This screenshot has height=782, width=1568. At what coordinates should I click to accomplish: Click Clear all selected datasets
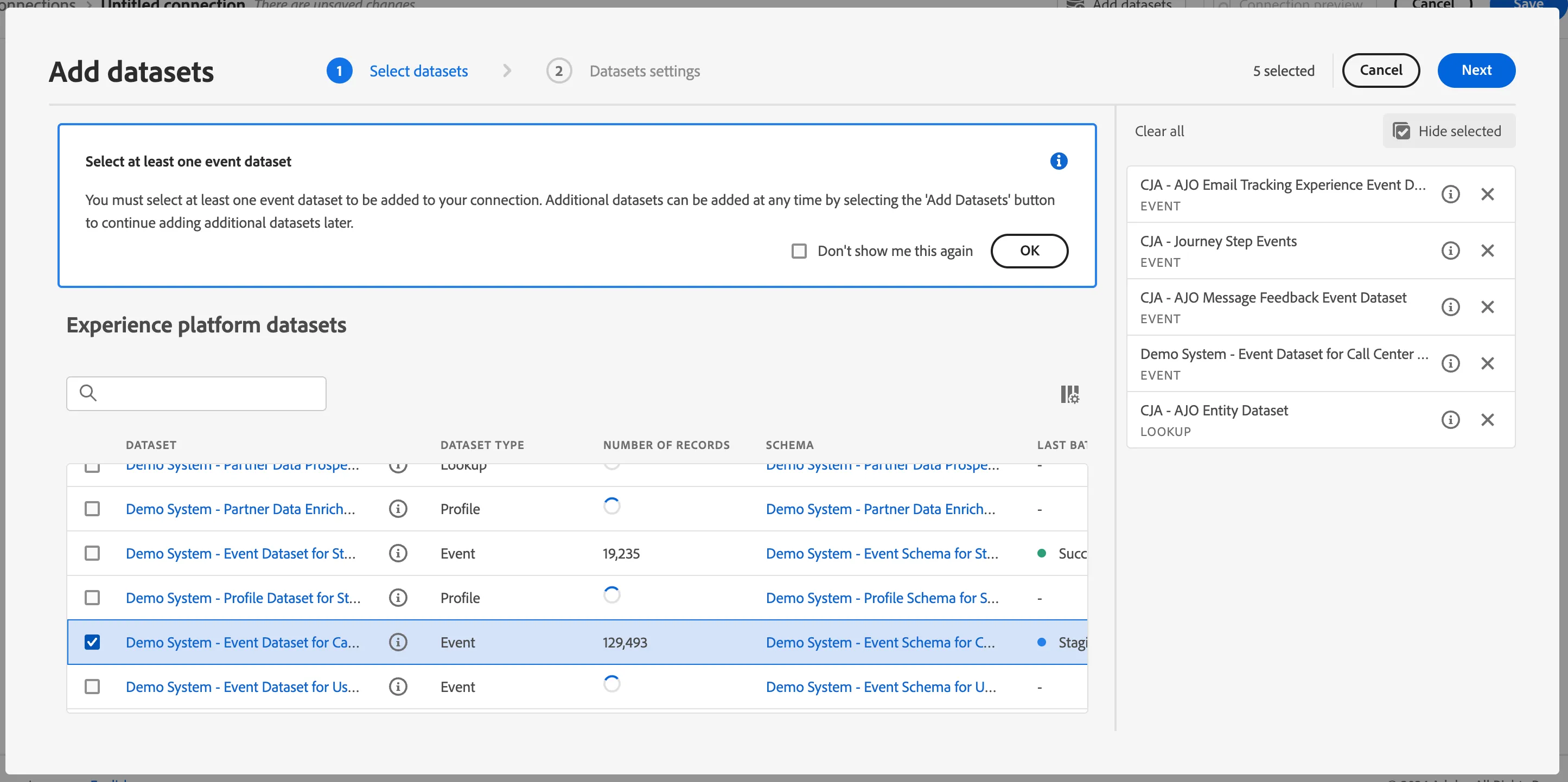[x=1159, y=131]
